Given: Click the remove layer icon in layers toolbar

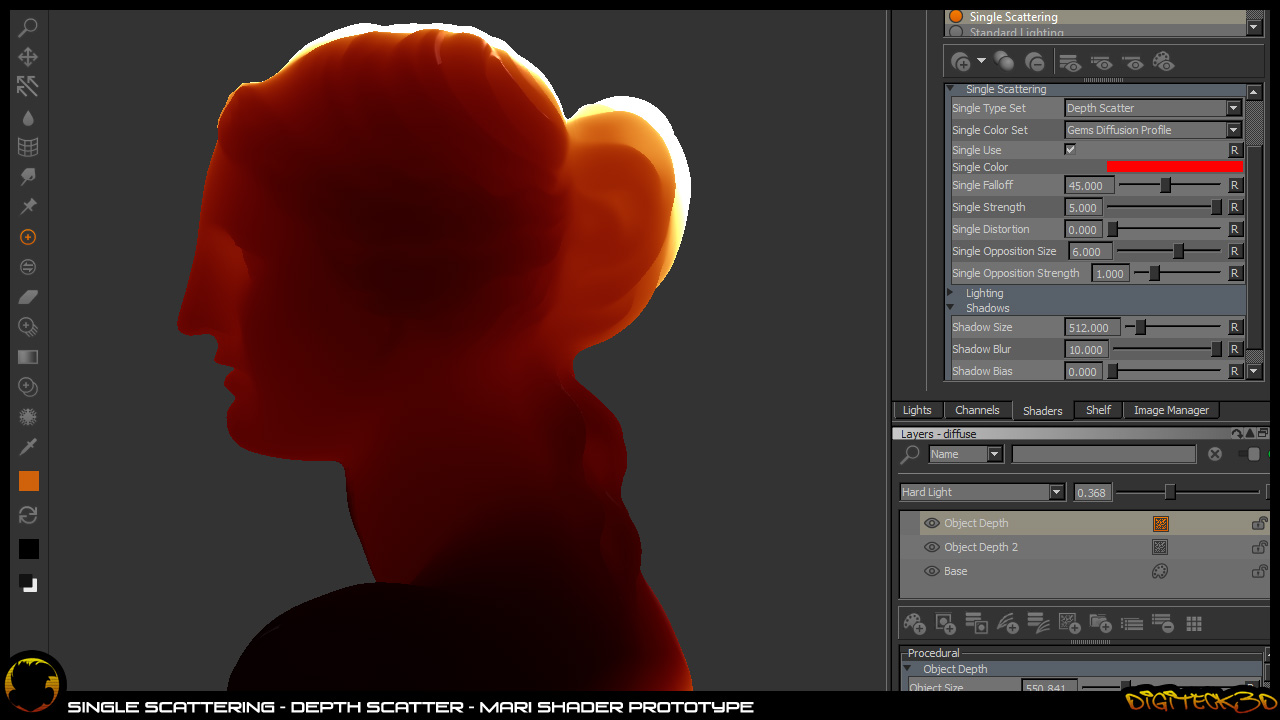Looking at the screenshot, I should coord(1162,624).
